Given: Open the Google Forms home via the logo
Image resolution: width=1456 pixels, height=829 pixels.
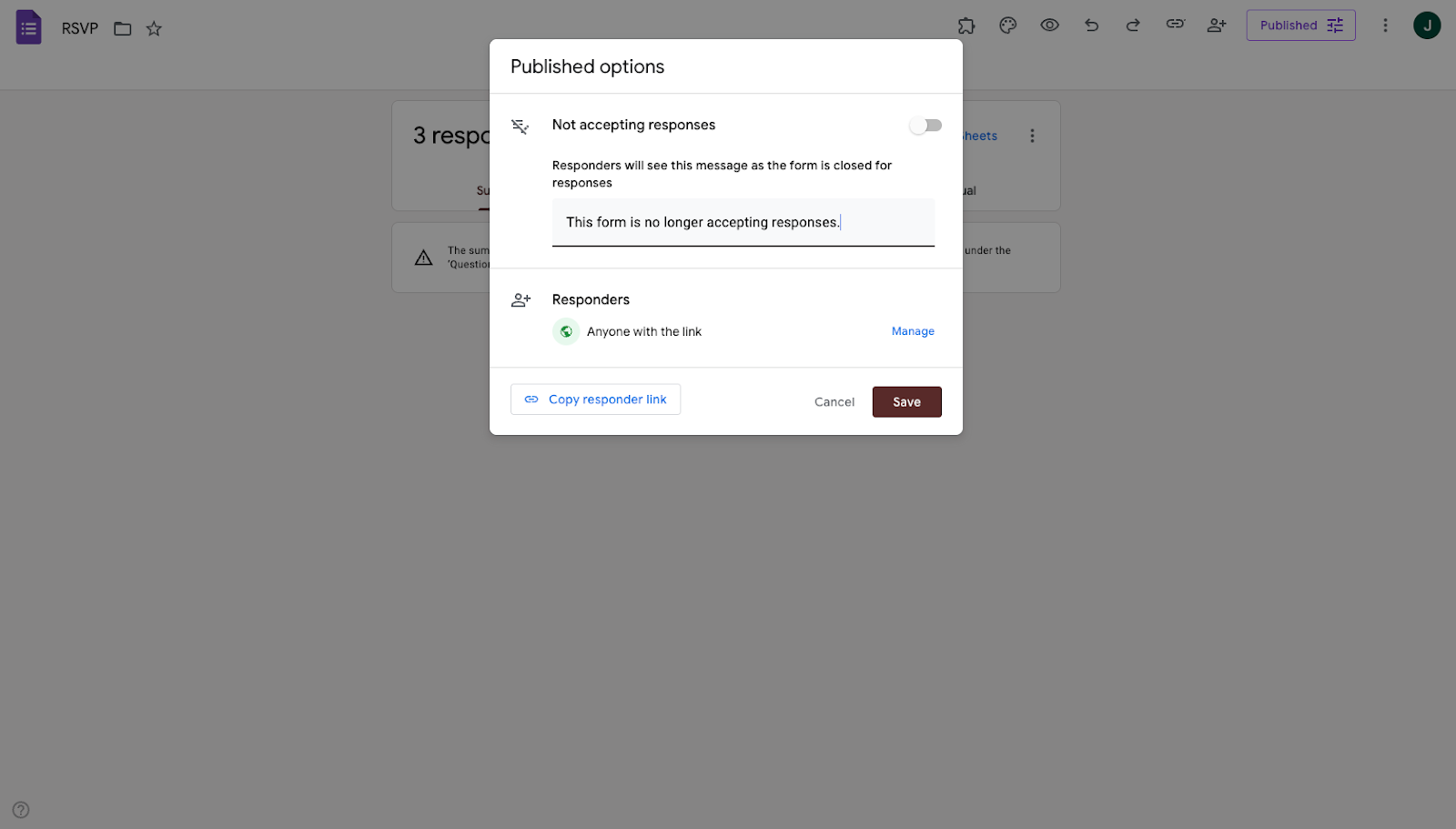Looking at the screenshot, I should pyautogui.click(x=28, y=26).
